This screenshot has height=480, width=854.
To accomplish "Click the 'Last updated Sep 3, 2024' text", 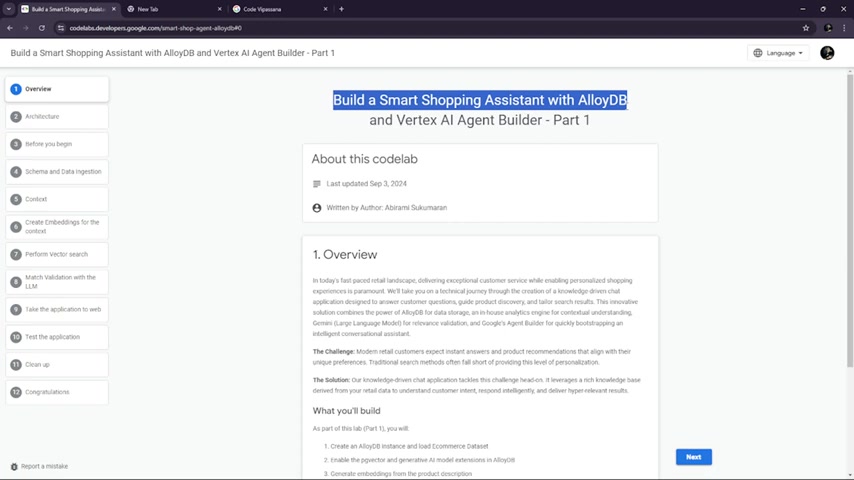I will [367, 184].
